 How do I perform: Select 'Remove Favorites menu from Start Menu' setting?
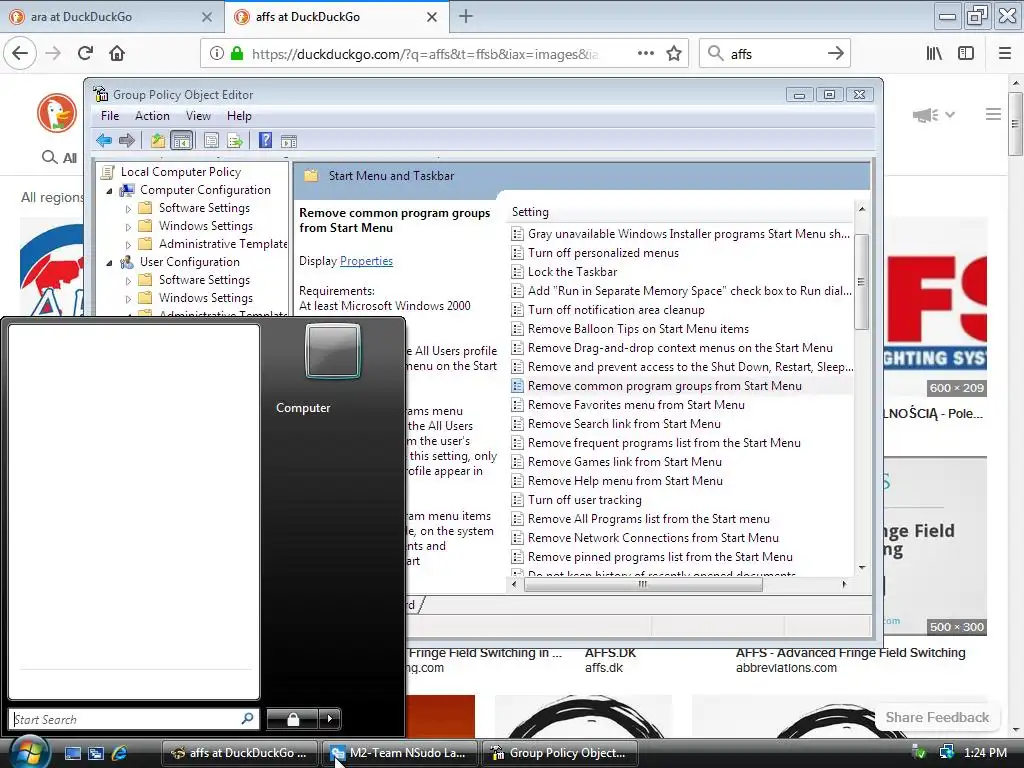[x=636, y=405]
